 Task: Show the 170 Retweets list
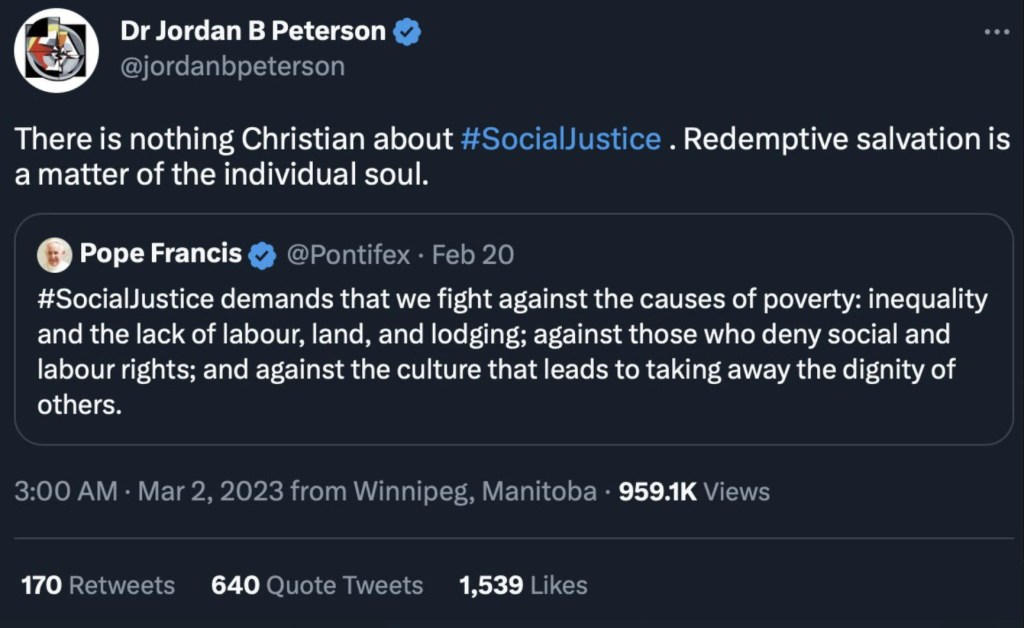click(97, 585)
